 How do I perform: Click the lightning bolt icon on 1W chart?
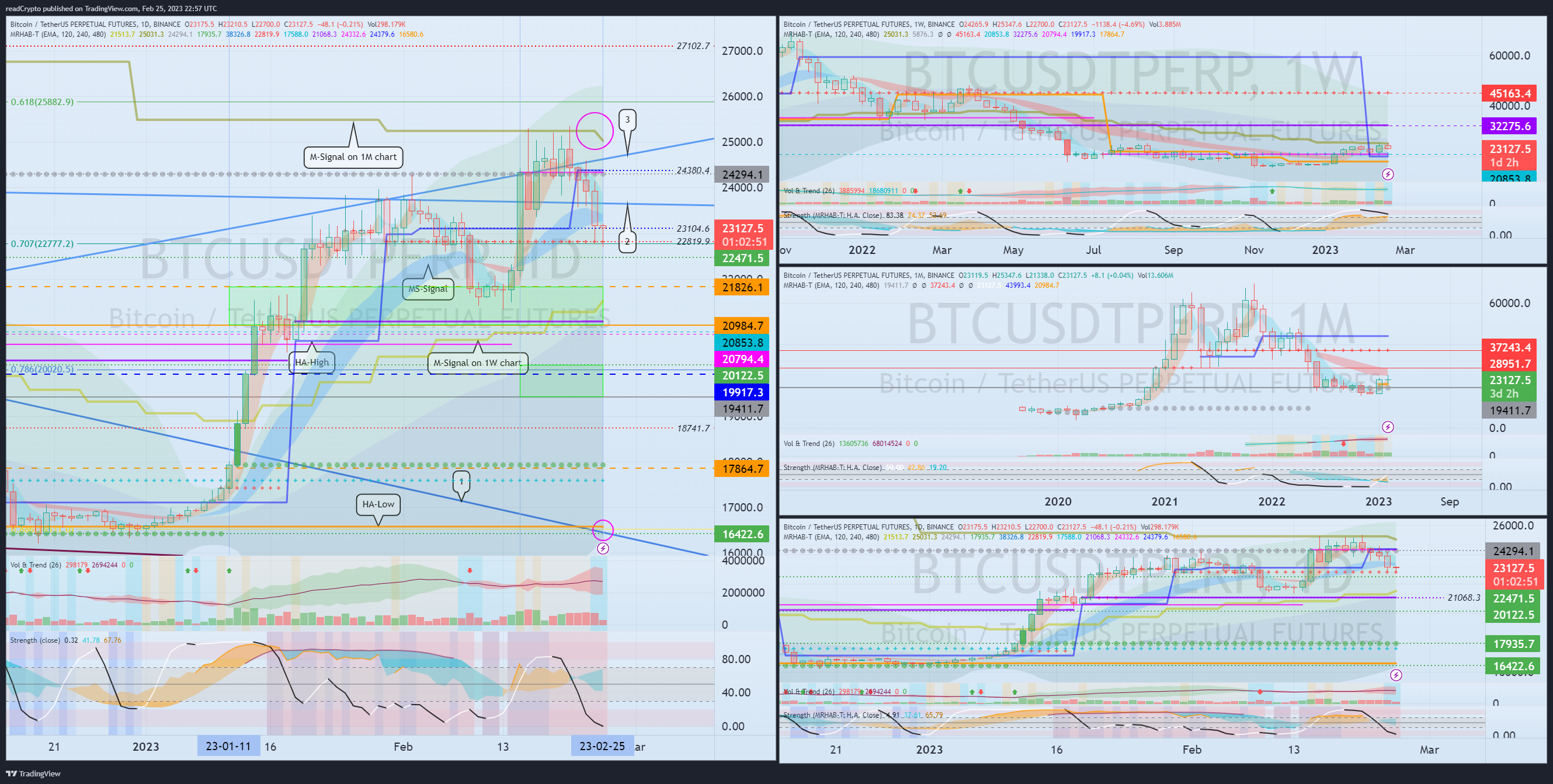click(x=1388, y=174)
